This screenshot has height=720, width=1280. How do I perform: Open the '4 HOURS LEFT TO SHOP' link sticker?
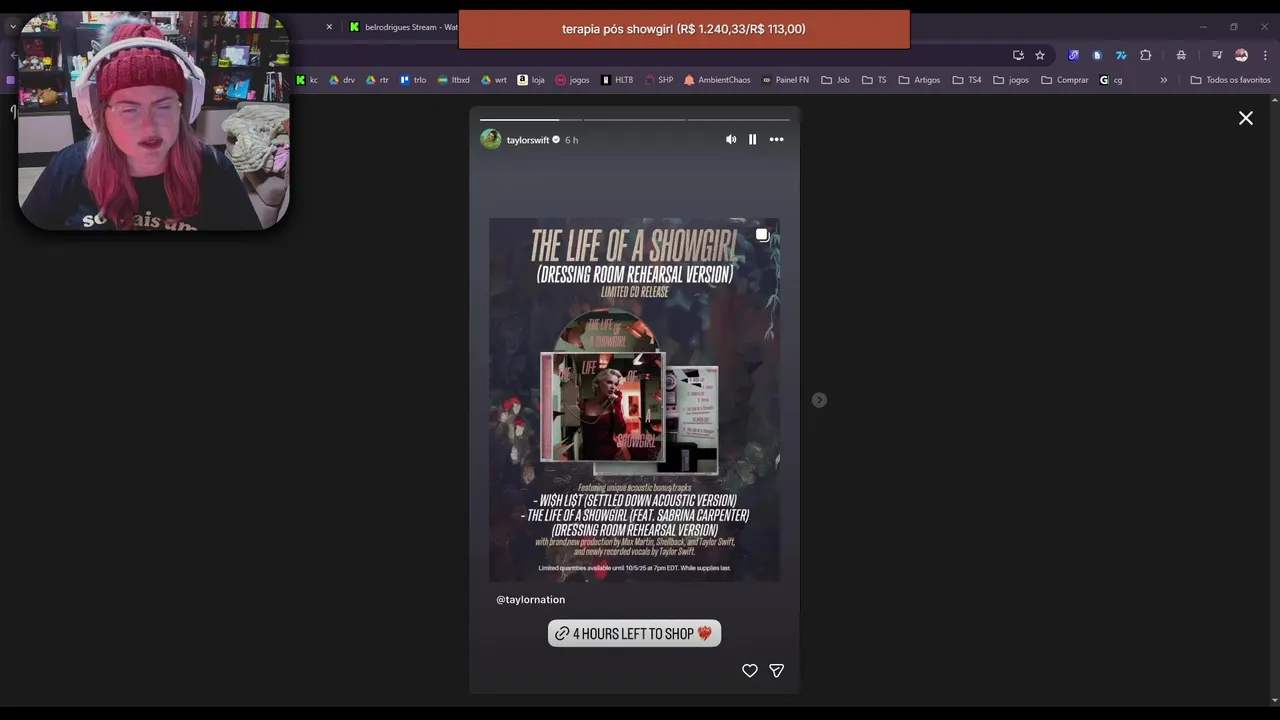pos(634,633)
